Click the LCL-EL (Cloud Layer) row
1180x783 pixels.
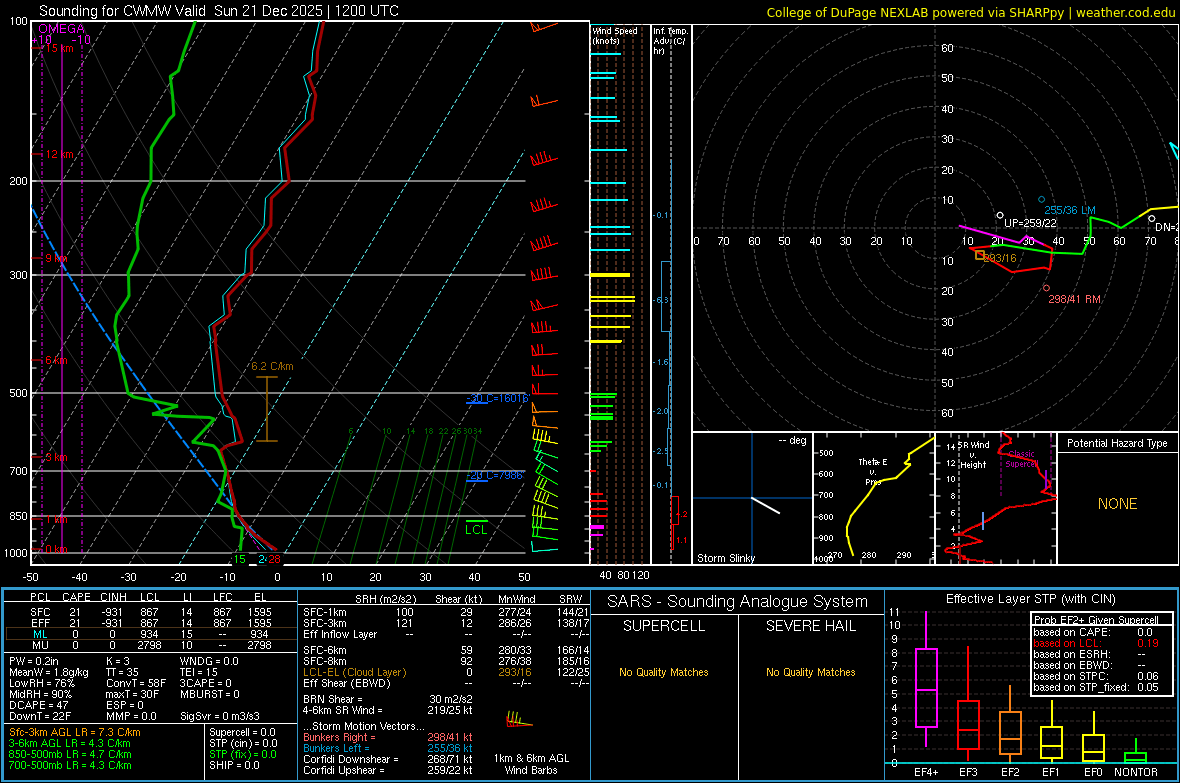(446, 672)
